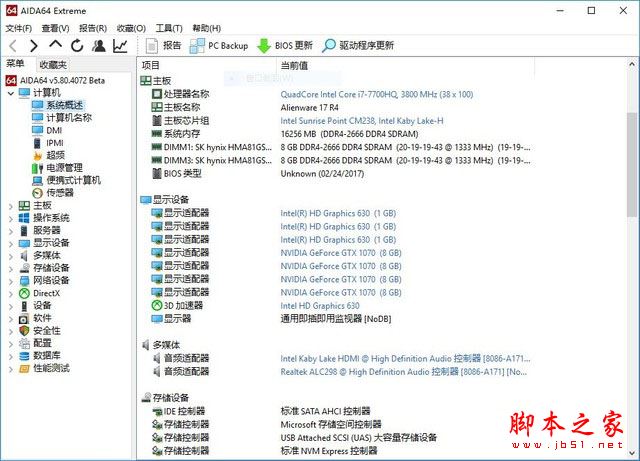This screenshot has height=461, width=640.
Task: Open the Intel HD Graphics 630 3D accelerator link
Action: point(320,306)
